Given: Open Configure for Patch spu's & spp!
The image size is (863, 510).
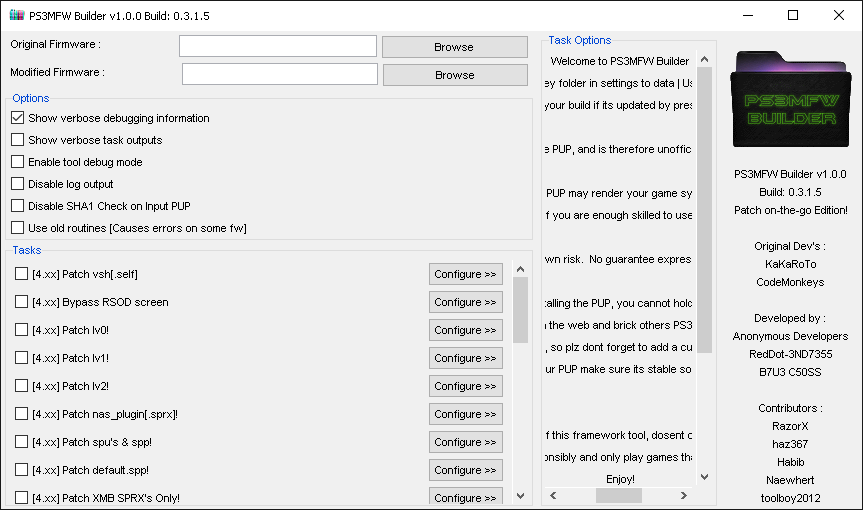Looking at the screenshot, I should 466,442.
